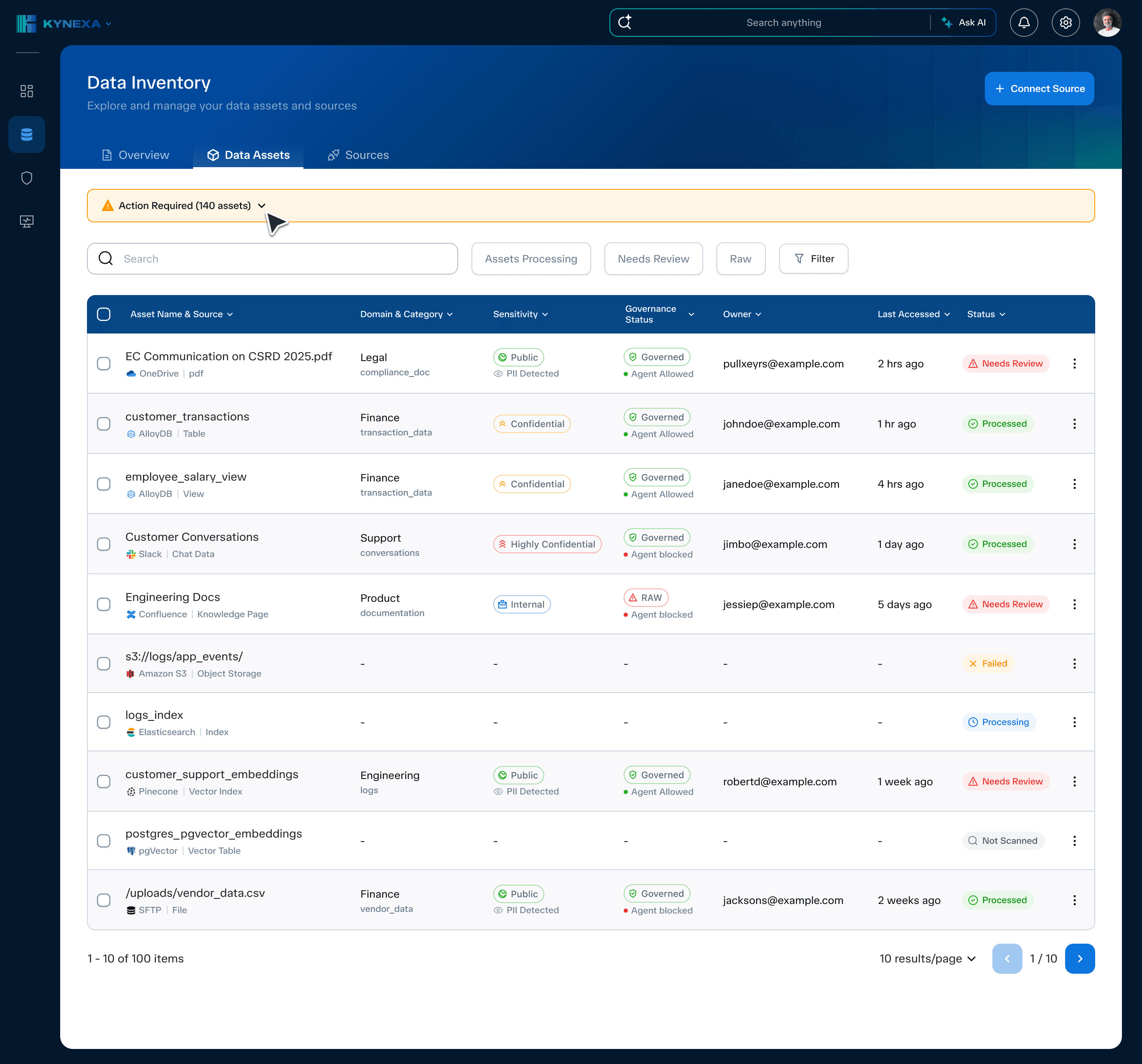The image size is (1142, 1064).
Task: Click the notifications bell icon
Action: [1024, 23]
